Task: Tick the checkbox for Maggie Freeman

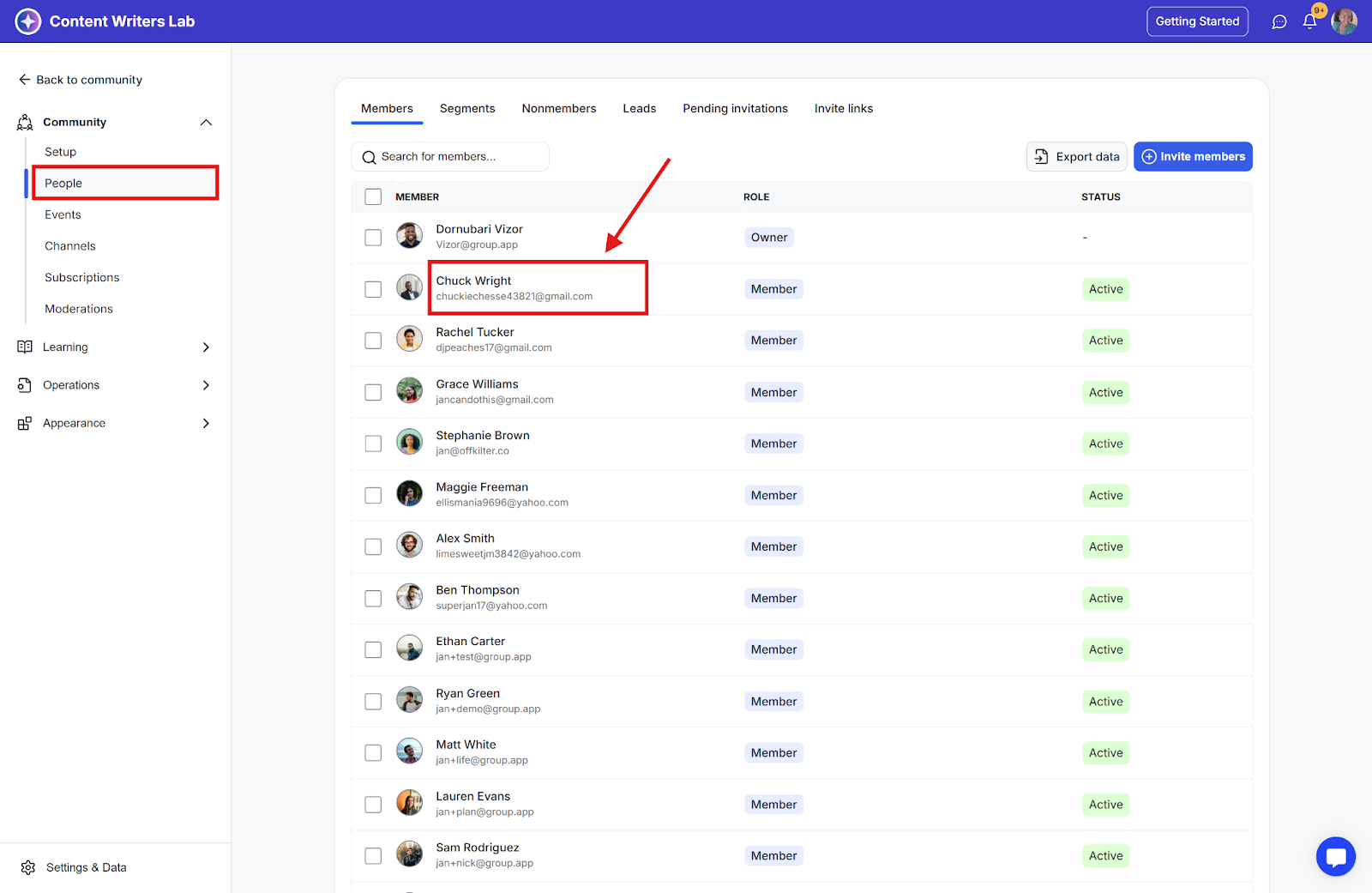Action: pyautogui.click(x=373, y=495)
